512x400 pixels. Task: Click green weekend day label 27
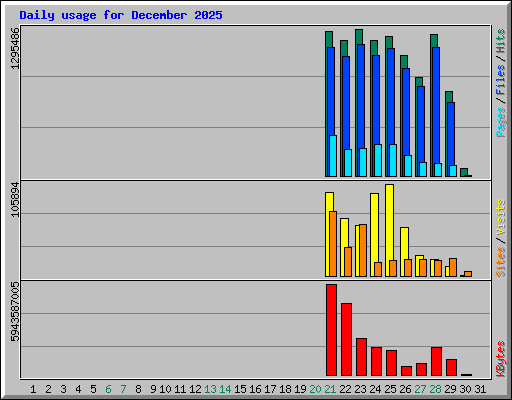(420, 389)
